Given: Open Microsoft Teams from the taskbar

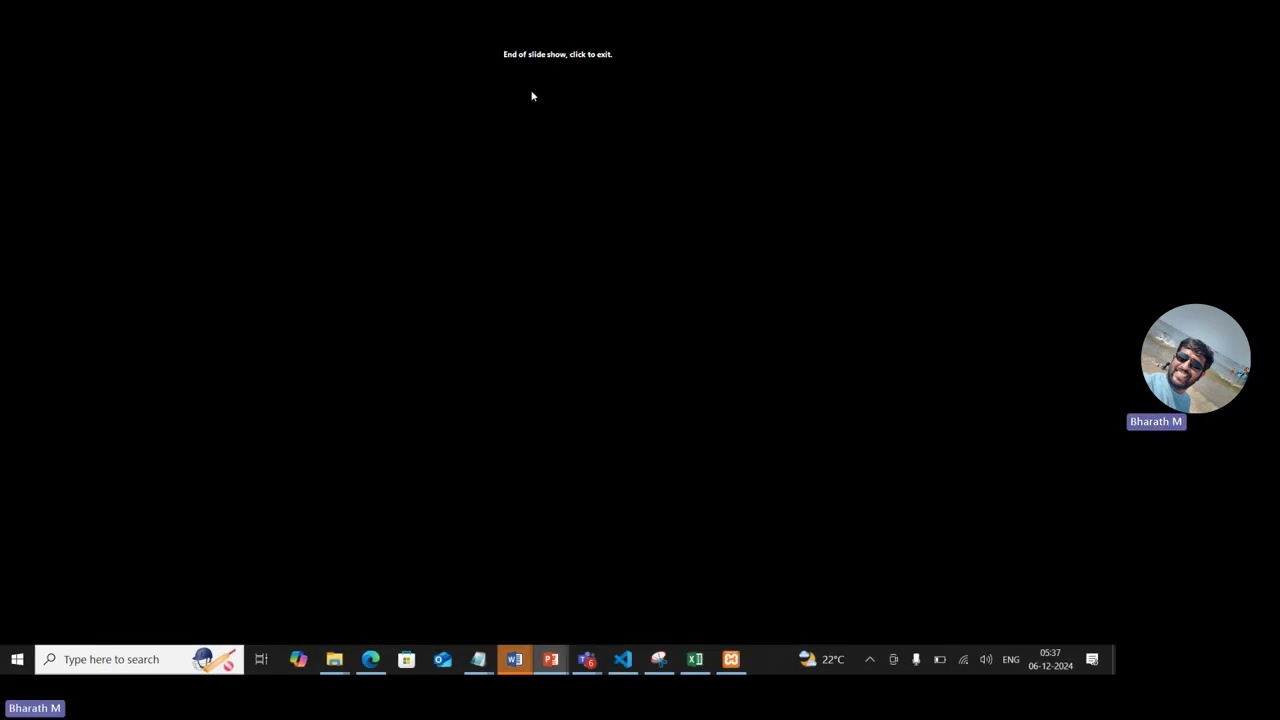Looking at the screenshot, I should [586, 659].
